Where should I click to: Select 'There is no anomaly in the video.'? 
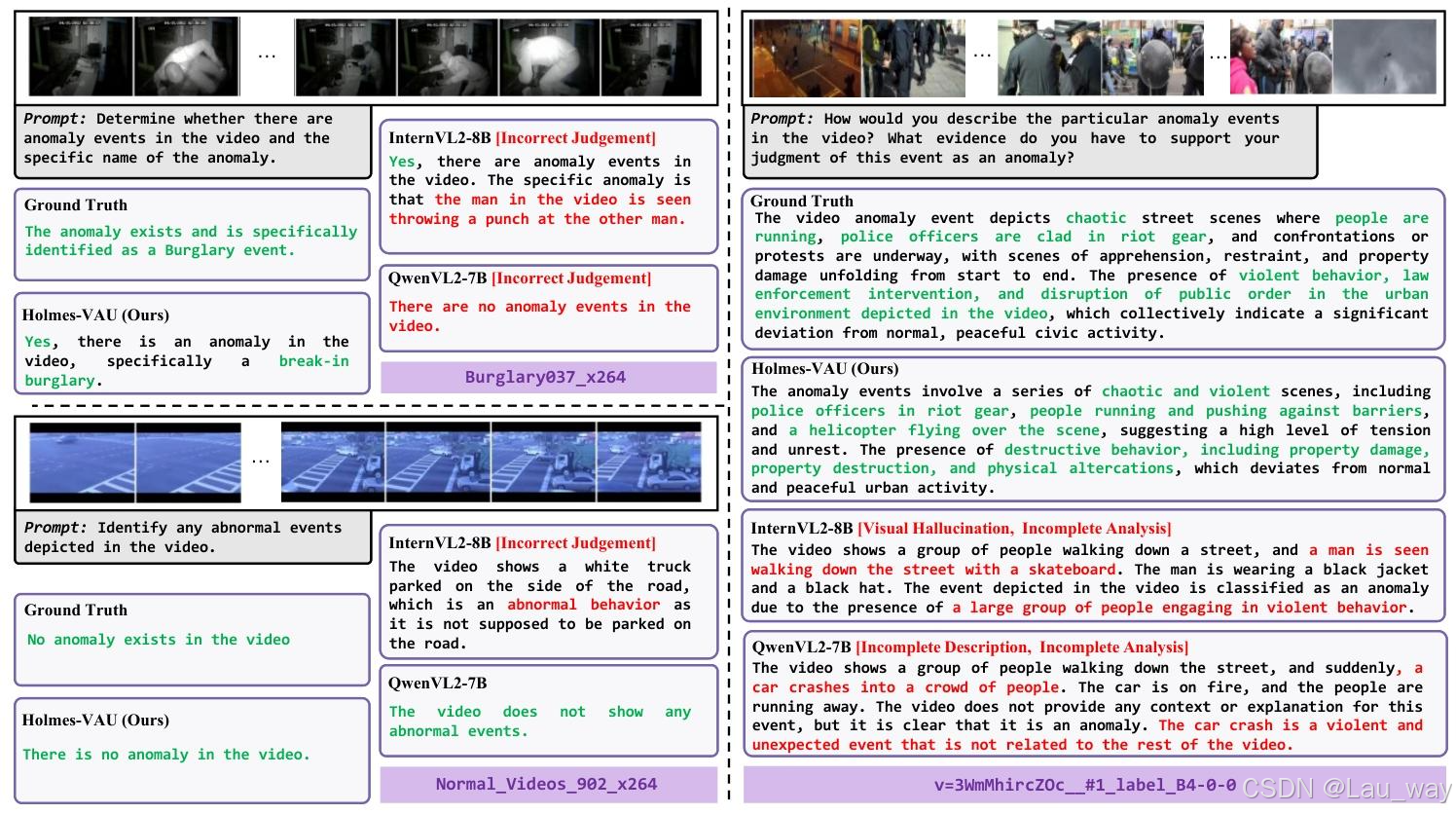click(166, 755)
